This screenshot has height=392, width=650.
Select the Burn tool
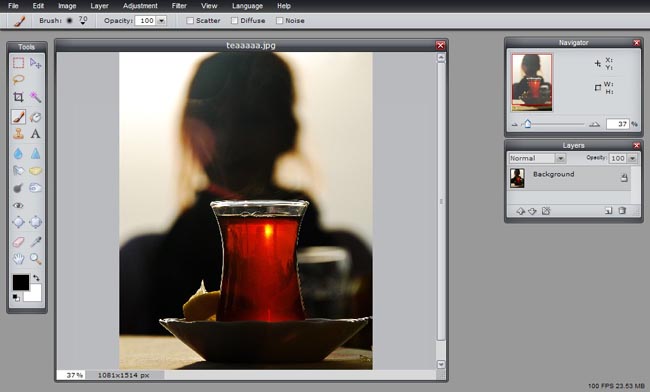click(x=36, y=188)
